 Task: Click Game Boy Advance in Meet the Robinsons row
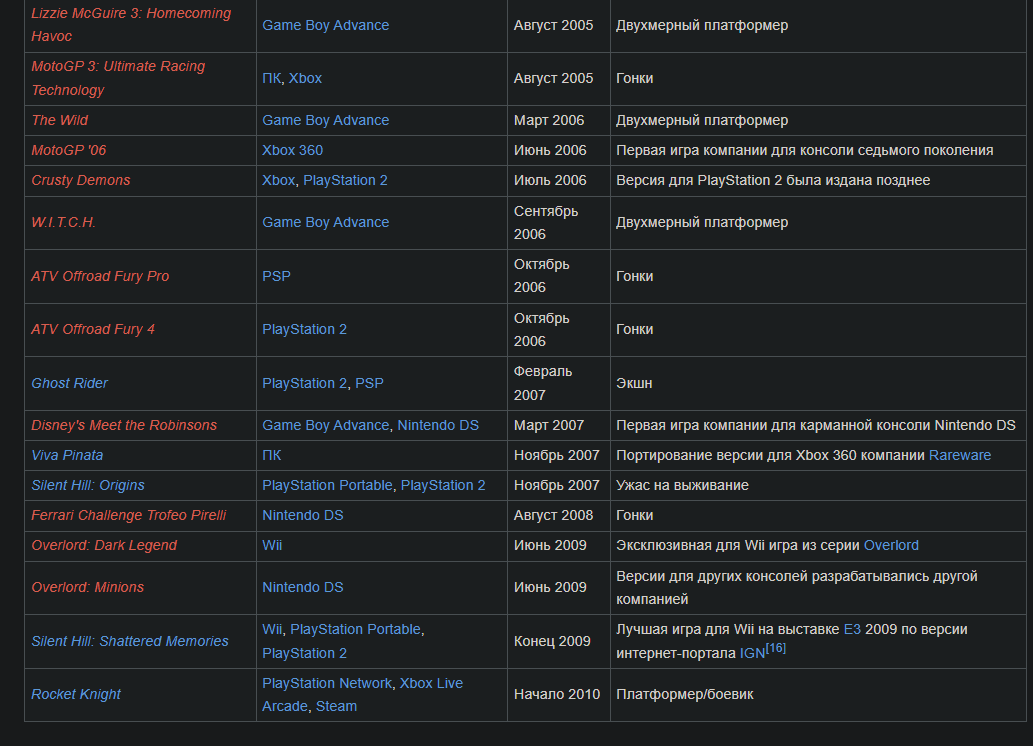325,425
